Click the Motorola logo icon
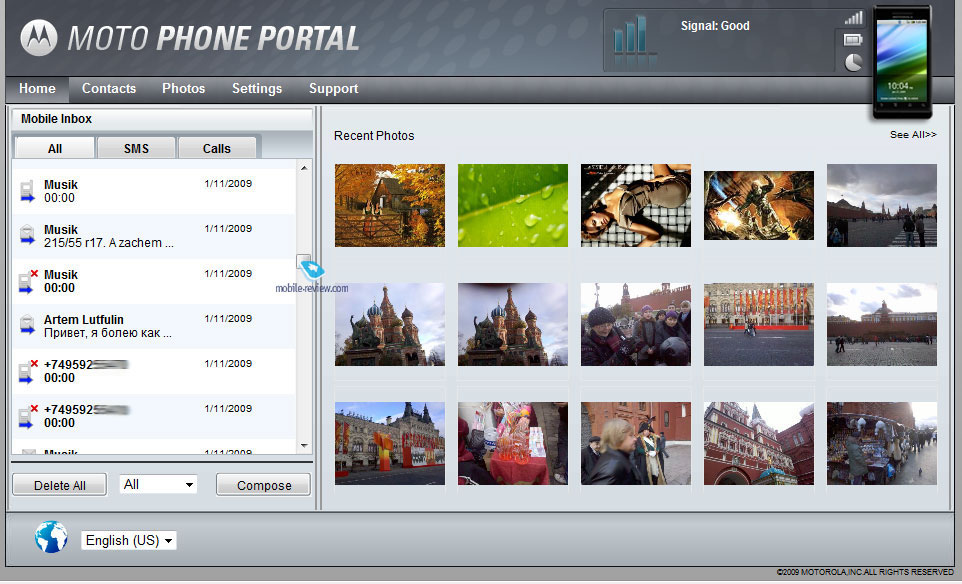This screenshot has width=962, height=584. coord(39,37)
